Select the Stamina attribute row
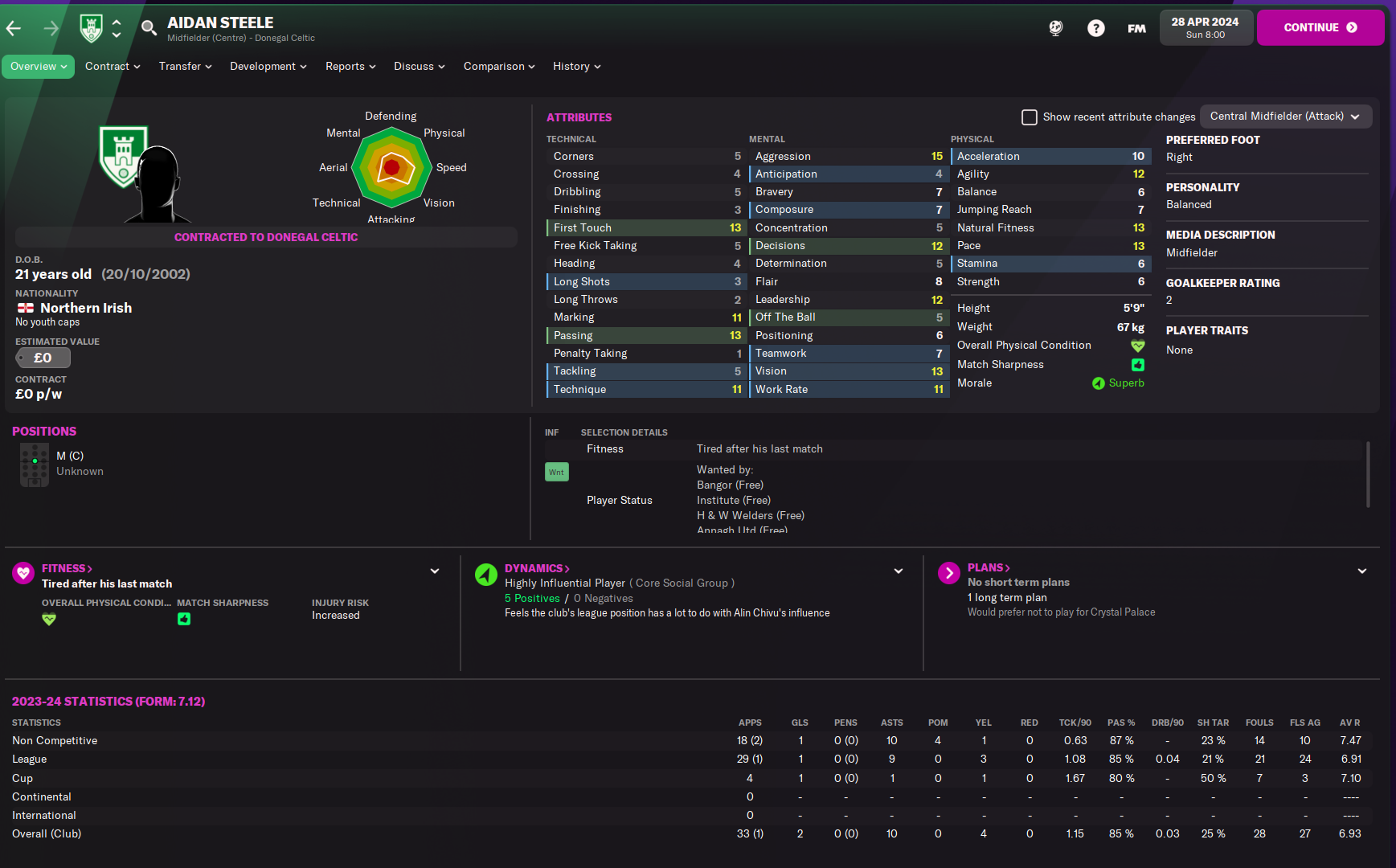Image resolution: width=1396 pixels, height=868 pixels. coord(1050,264)
